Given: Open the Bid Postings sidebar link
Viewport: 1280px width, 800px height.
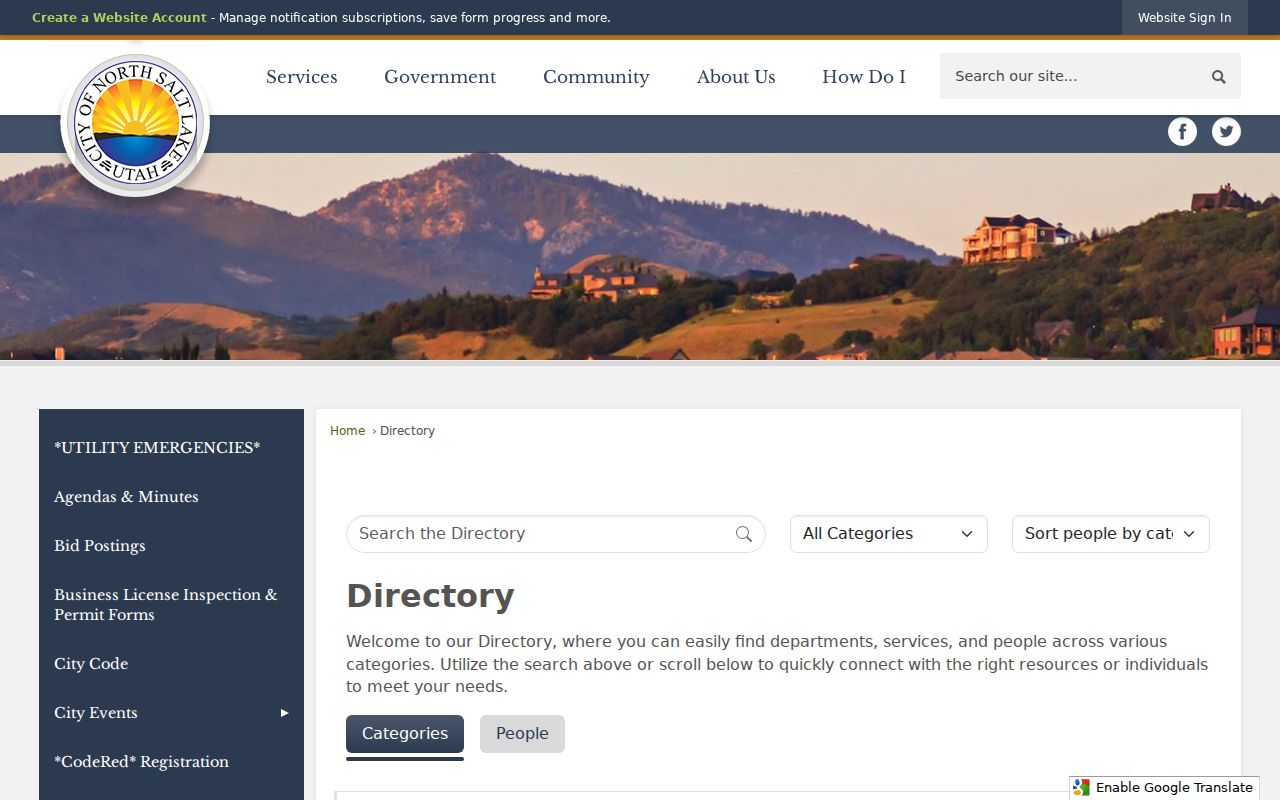Looking at the screenshot, I should (x=171, y=546).
